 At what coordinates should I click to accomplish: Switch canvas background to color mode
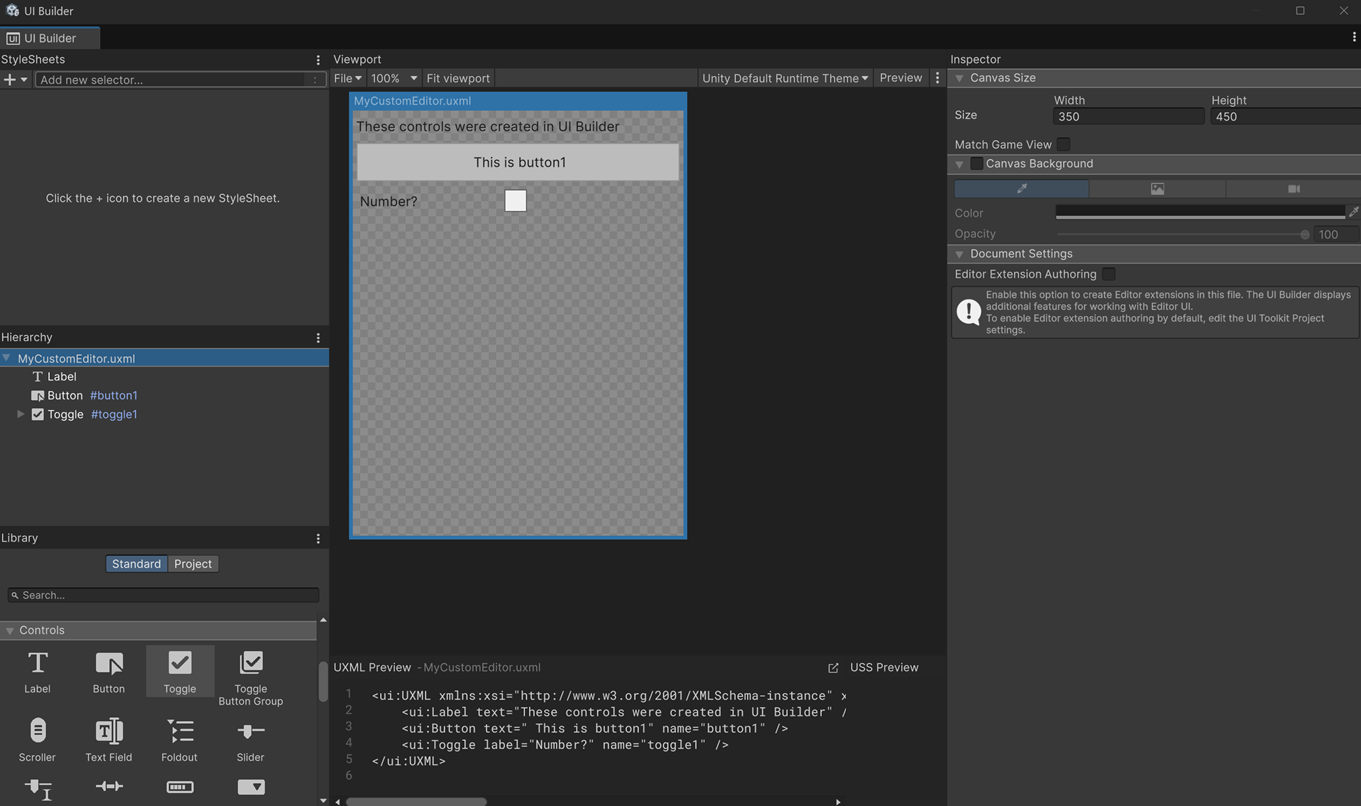[x=1021, y=188]
